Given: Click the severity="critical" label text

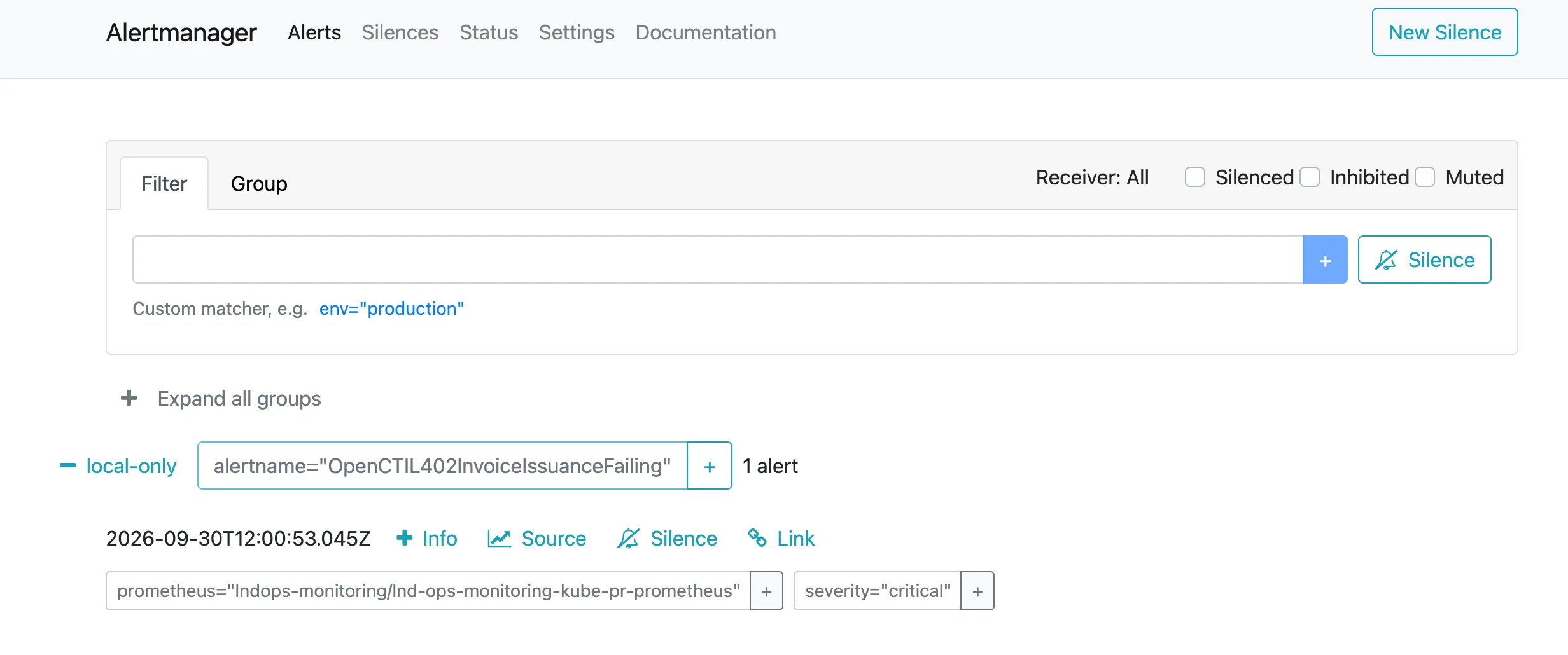Looking at the screenshot, I should [878, 591].
